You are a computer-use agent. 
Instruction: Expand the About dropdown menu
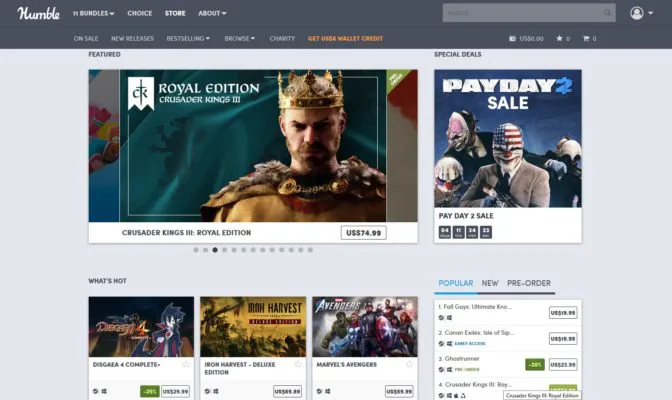[x=212, y=13]
